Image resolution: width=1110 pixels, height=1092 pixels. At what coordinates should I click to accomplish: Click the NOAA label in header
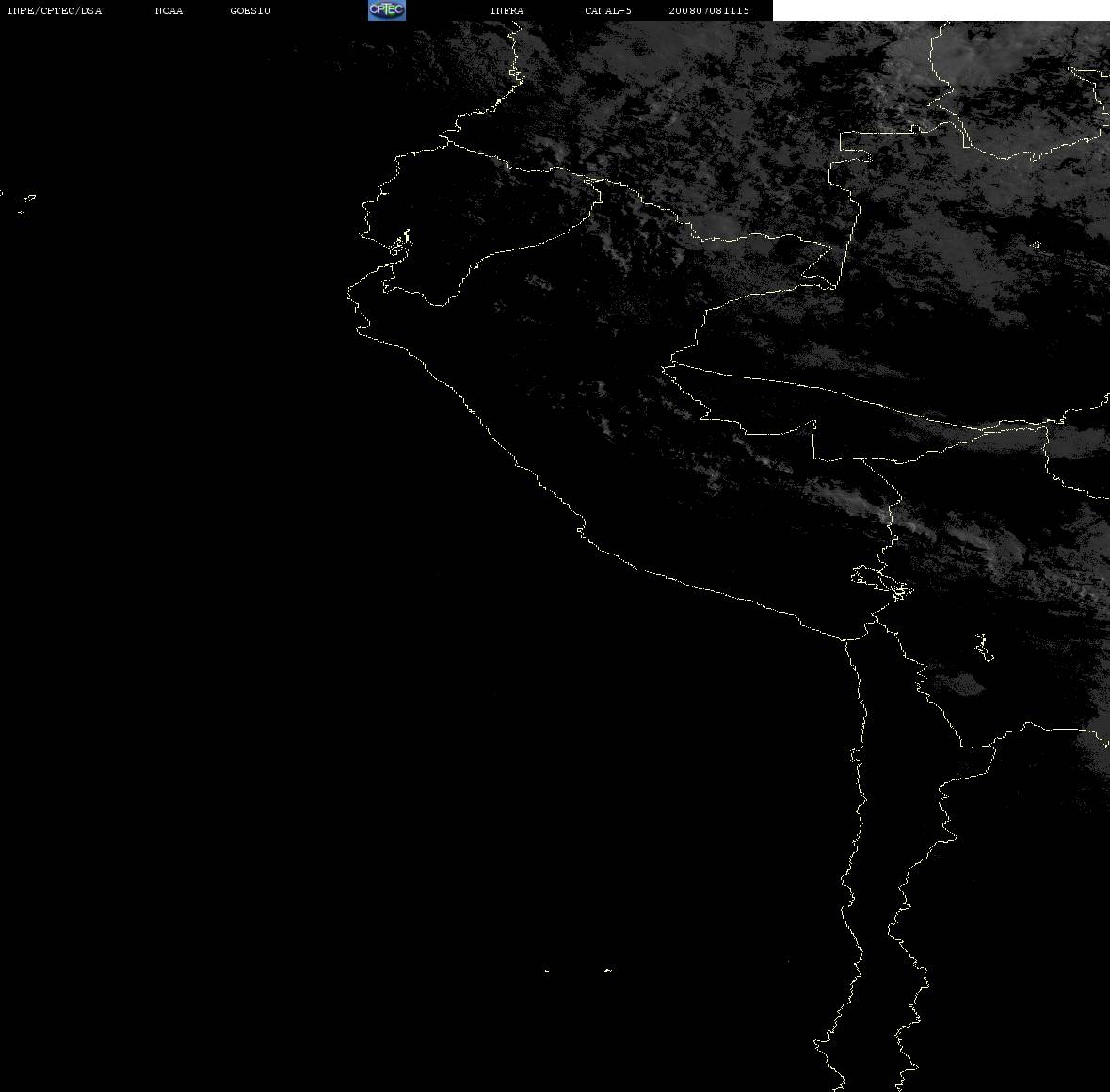tap(169, 10)
